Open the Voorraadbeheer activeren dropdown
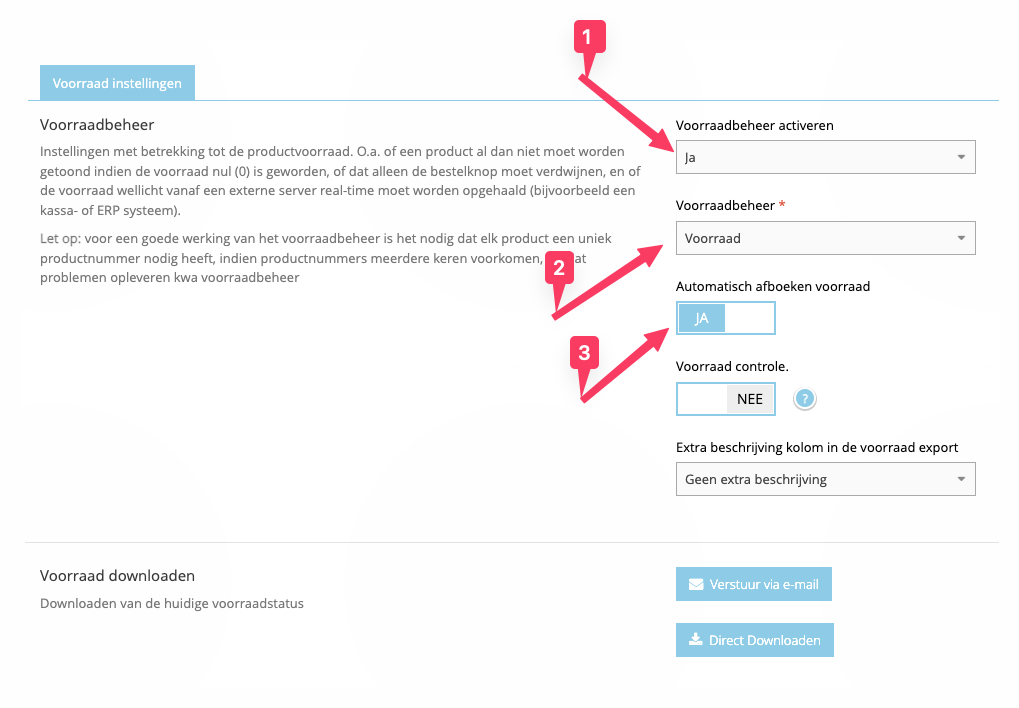The width and height of the screenshot is (1019, 708). coord(825,156)
